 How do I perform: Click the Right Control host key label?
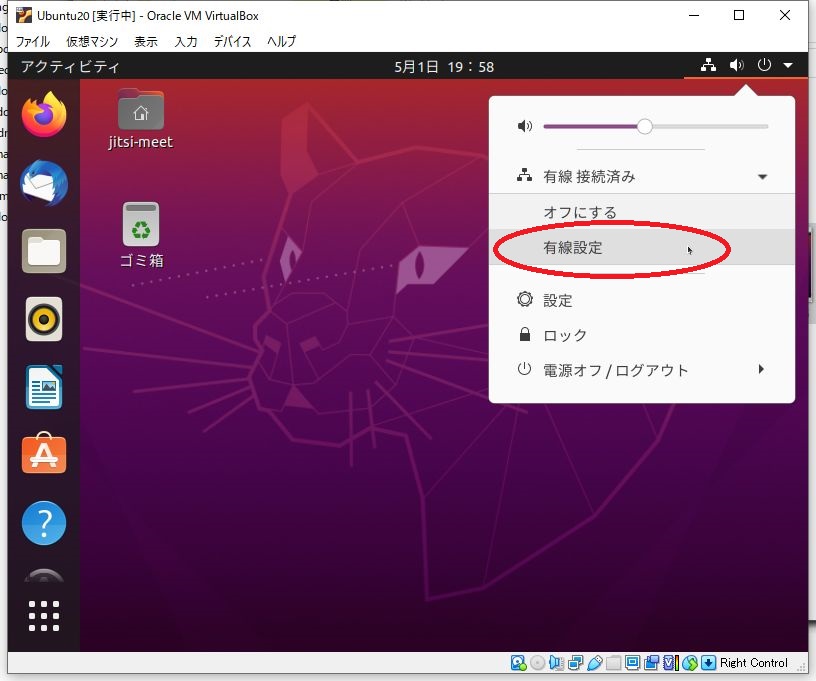(x=754, y=663)
